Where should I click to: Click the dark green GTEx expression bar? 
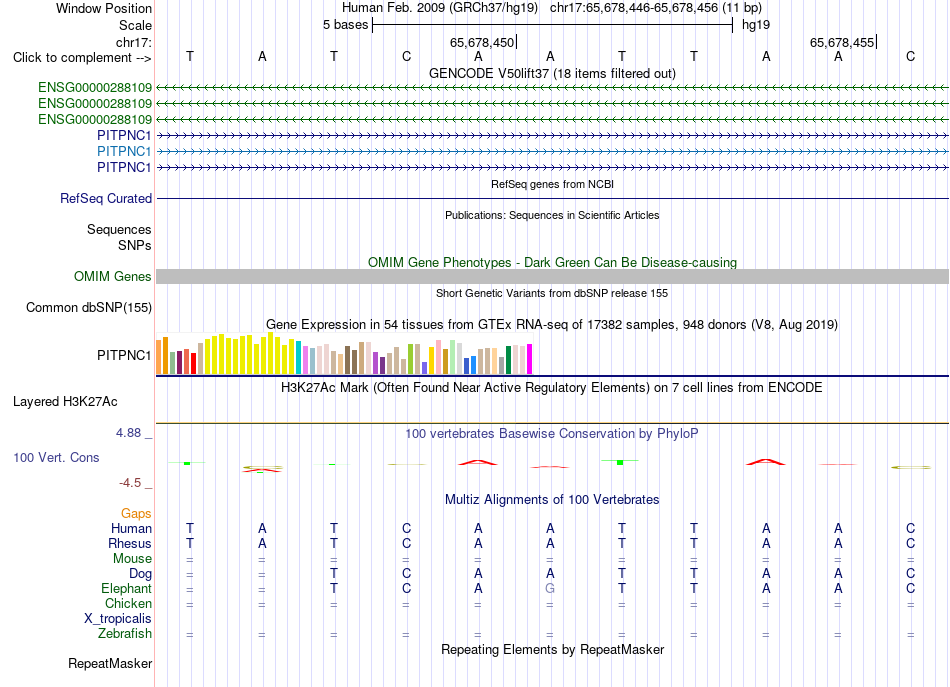click(x=508, y=359)
